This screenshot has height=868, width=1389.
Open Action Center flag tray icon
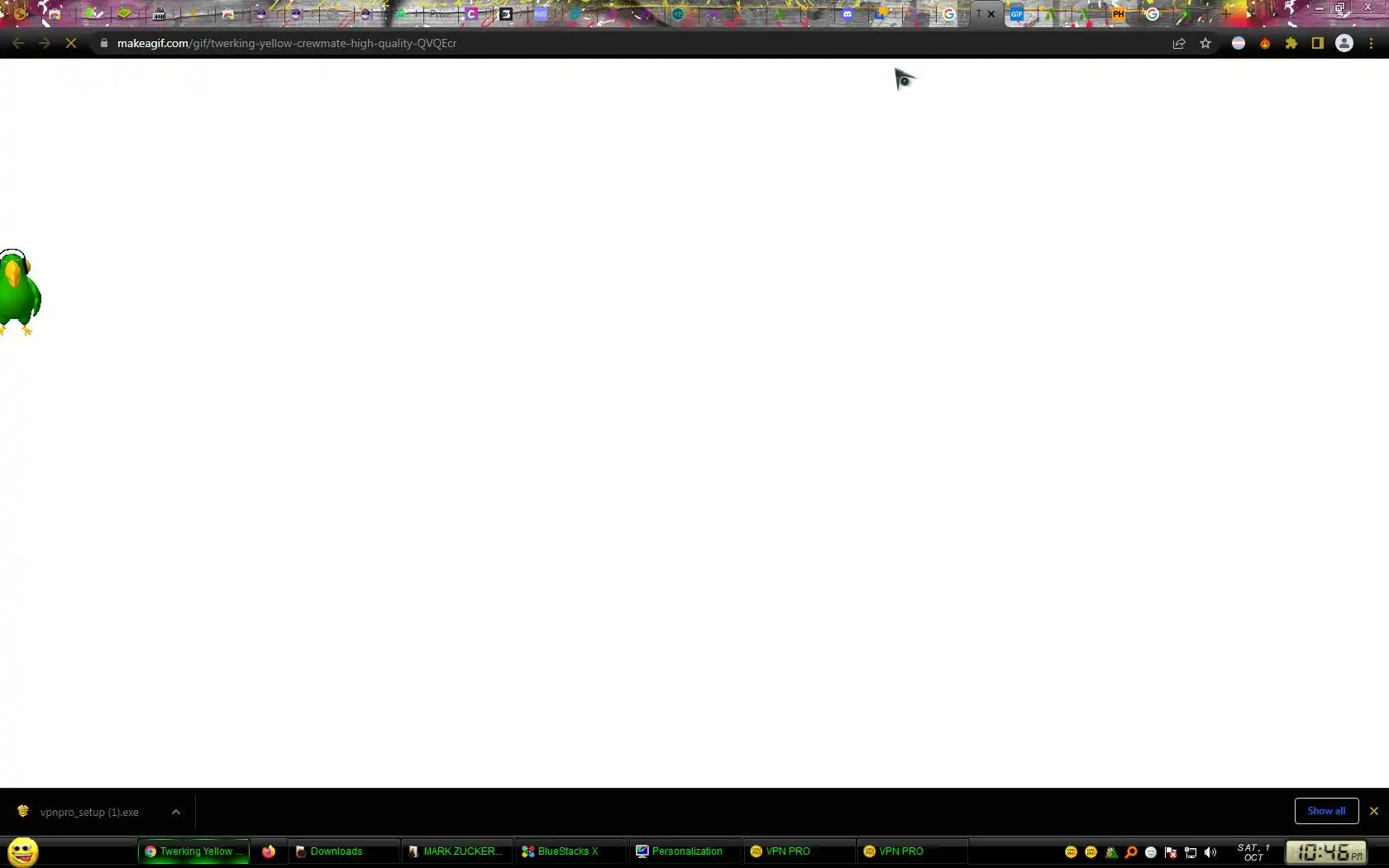tap(1171, 852)
